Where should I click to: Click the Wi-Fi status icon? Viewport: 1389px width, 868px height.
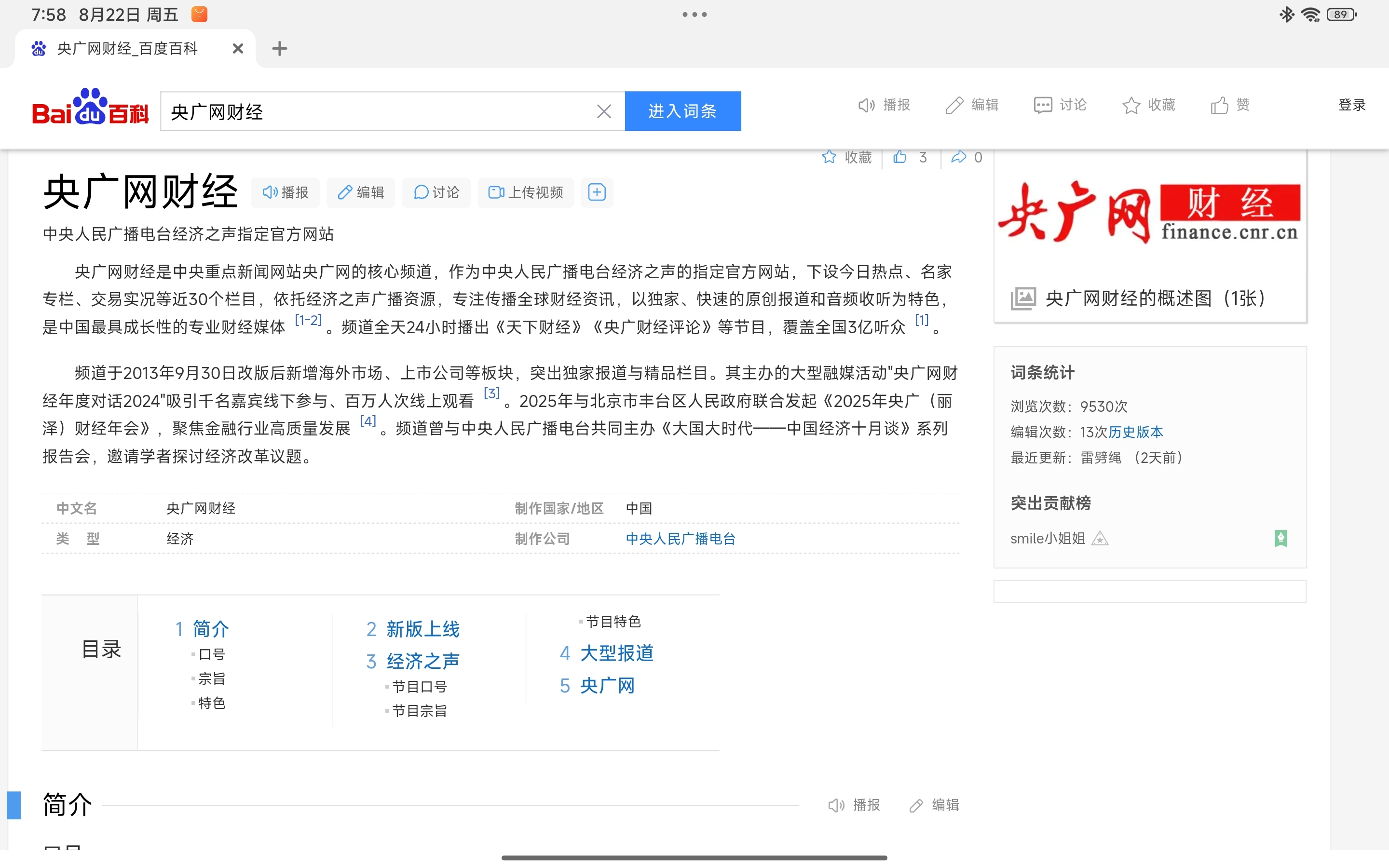click(x=1311, y=14)
